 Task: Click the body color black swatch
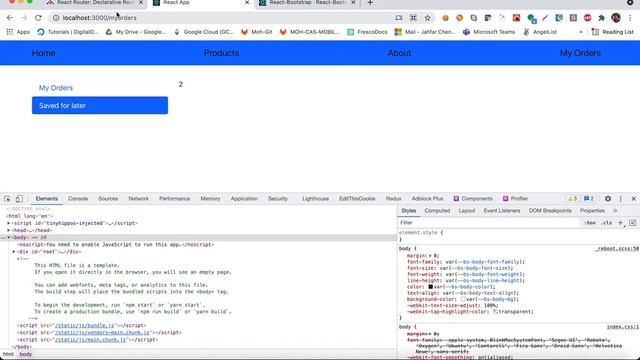click(x=430, y=287)
